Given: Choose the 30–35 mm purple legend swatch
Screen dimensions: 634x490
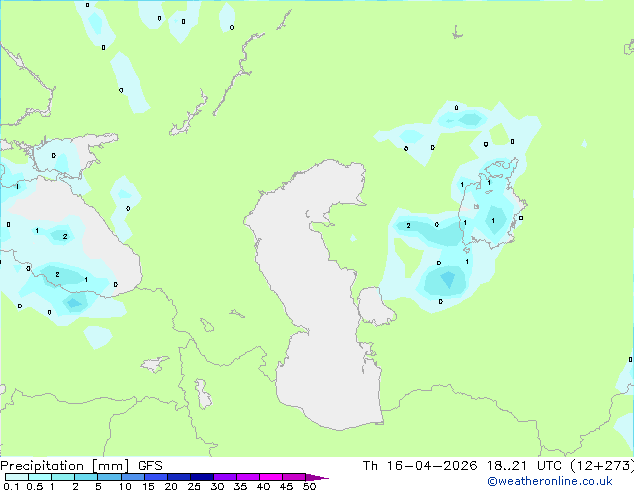Looking at the screenshot, I should pos(224,477).
